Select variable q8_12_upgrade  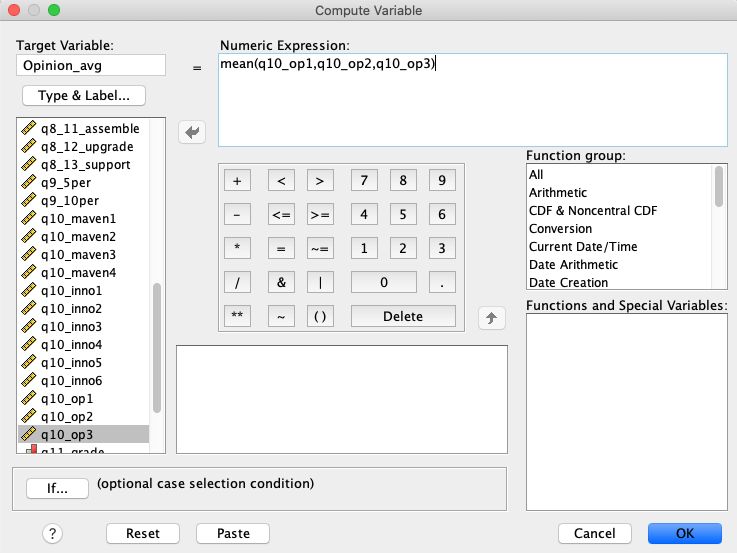point(84,147)
